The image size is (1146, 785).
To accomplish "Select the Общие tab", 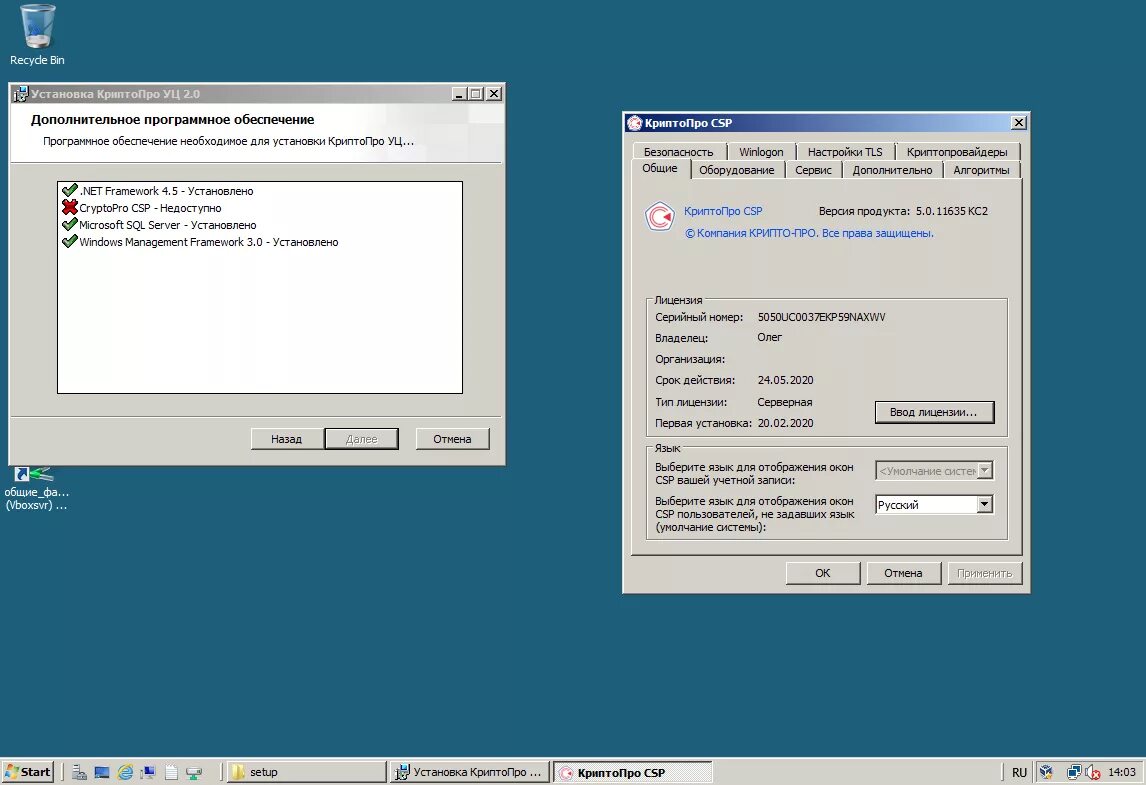I will point(660,168).
